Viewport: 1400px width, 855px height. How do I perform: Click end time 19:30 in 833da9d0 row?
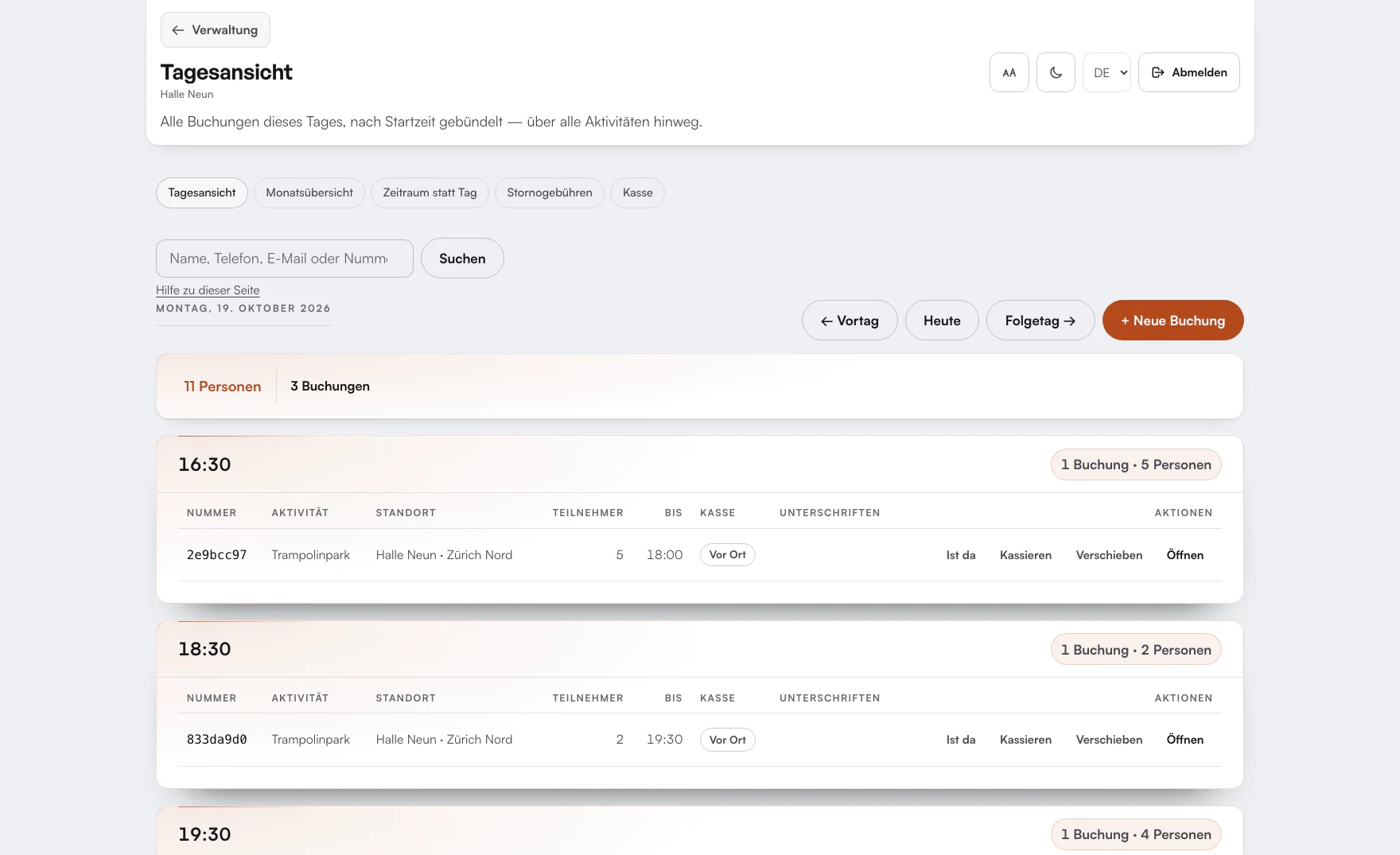point(664,740)
